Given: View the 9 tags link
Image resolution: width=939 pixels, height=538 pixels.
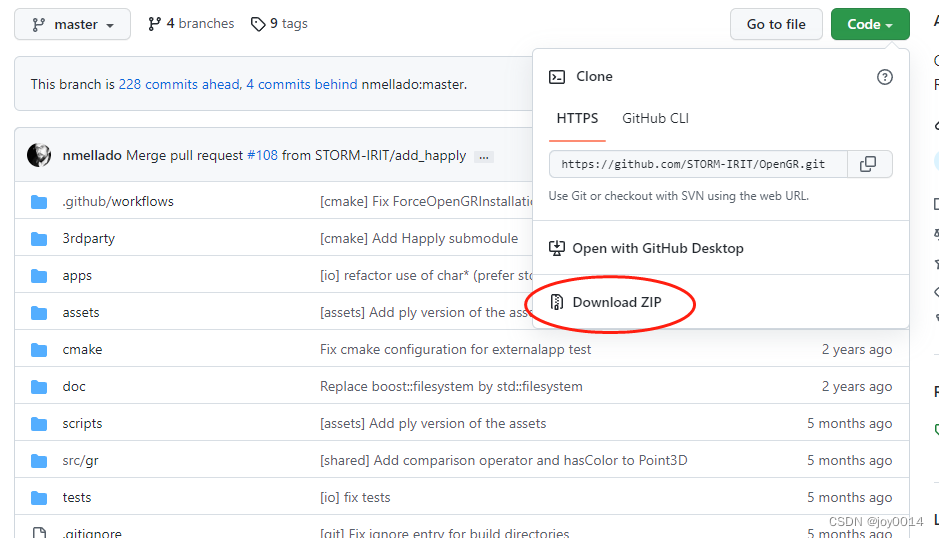Looking at the screenshot, I should tap(279, 23).
